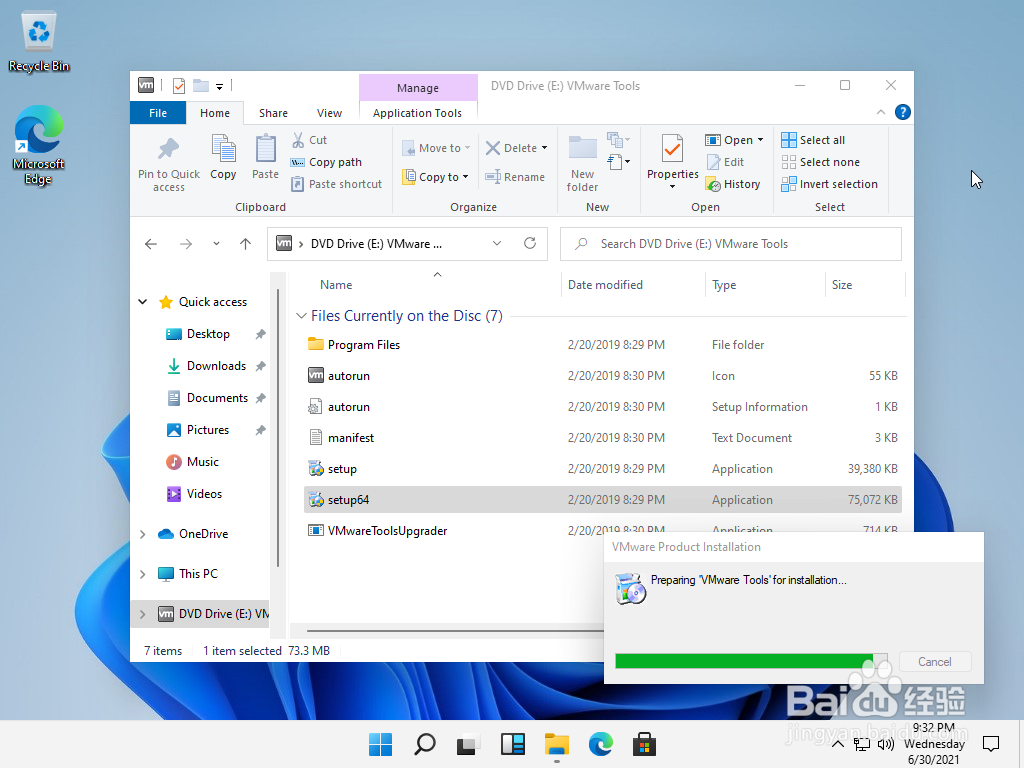Expand the Open button dropdown arrow

pyautogui.click(x=760, y=140)
